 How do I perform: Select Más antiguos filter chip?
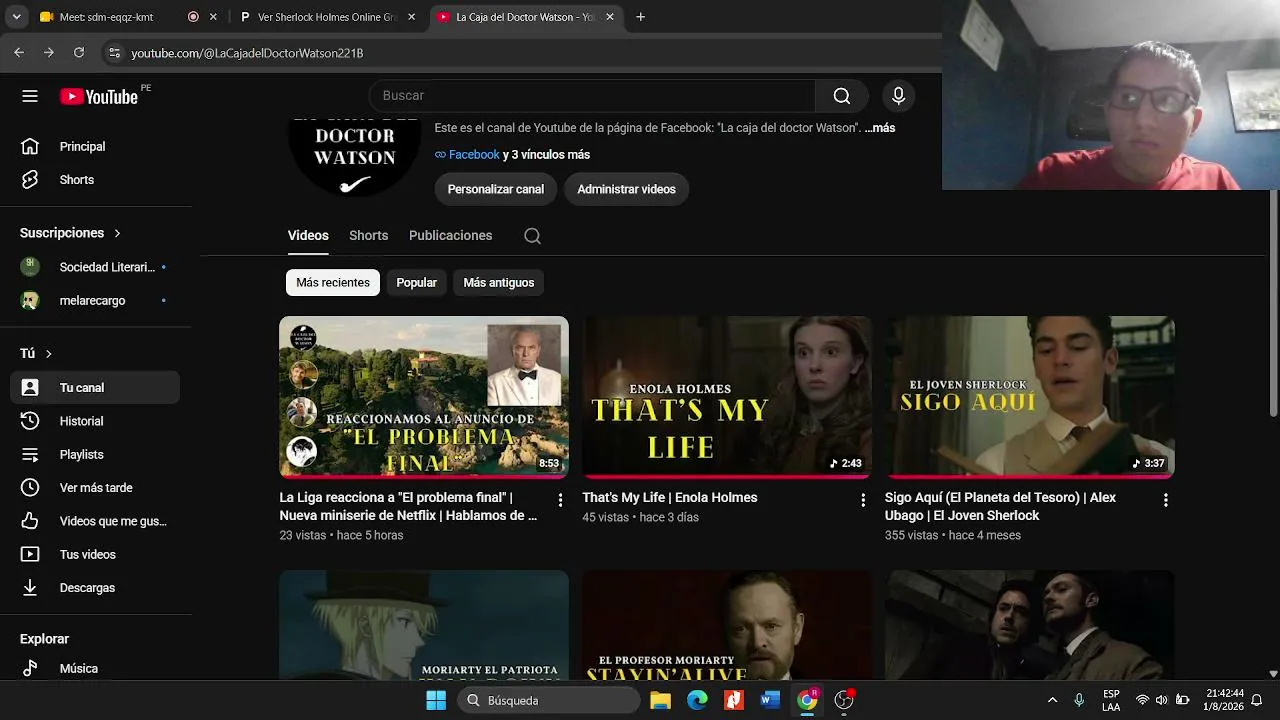(499, 283)
